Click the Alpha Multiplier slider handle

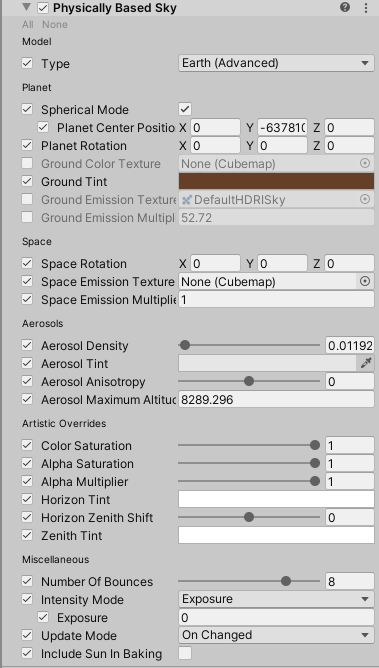(315, 481)
